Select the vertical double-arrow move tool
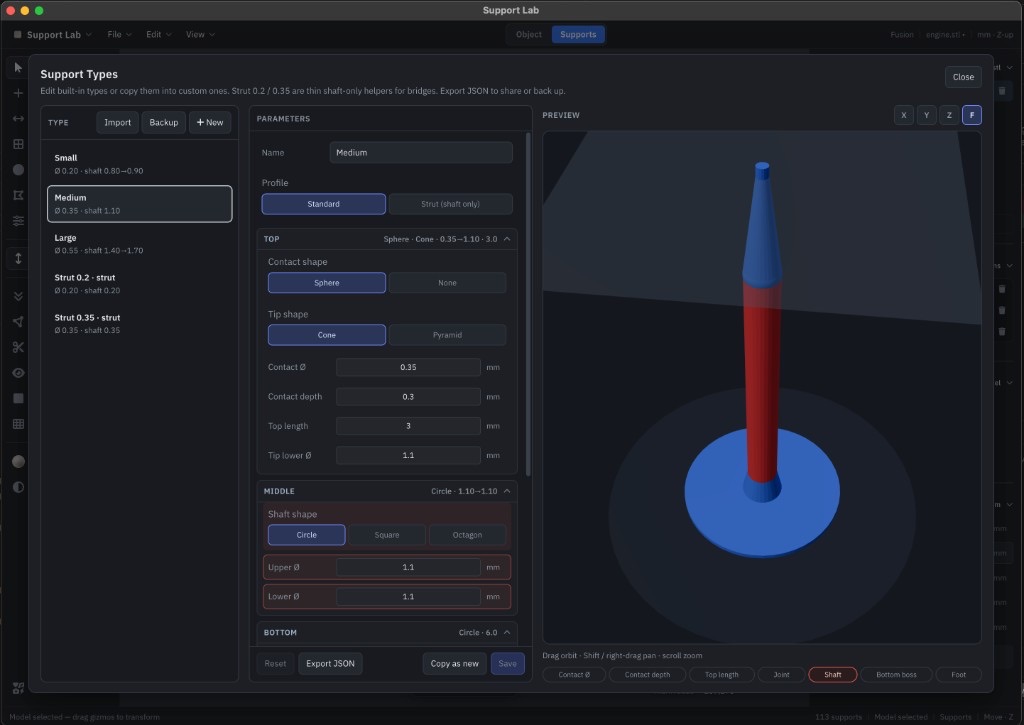This screenshot has width=1024, height=725. (x=18, y=259)
